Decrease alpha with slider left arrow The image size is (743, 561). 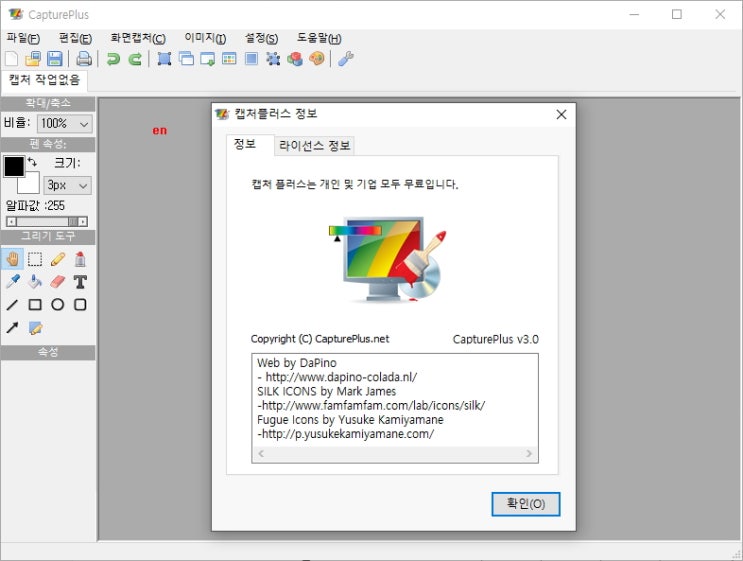point(11,221)
